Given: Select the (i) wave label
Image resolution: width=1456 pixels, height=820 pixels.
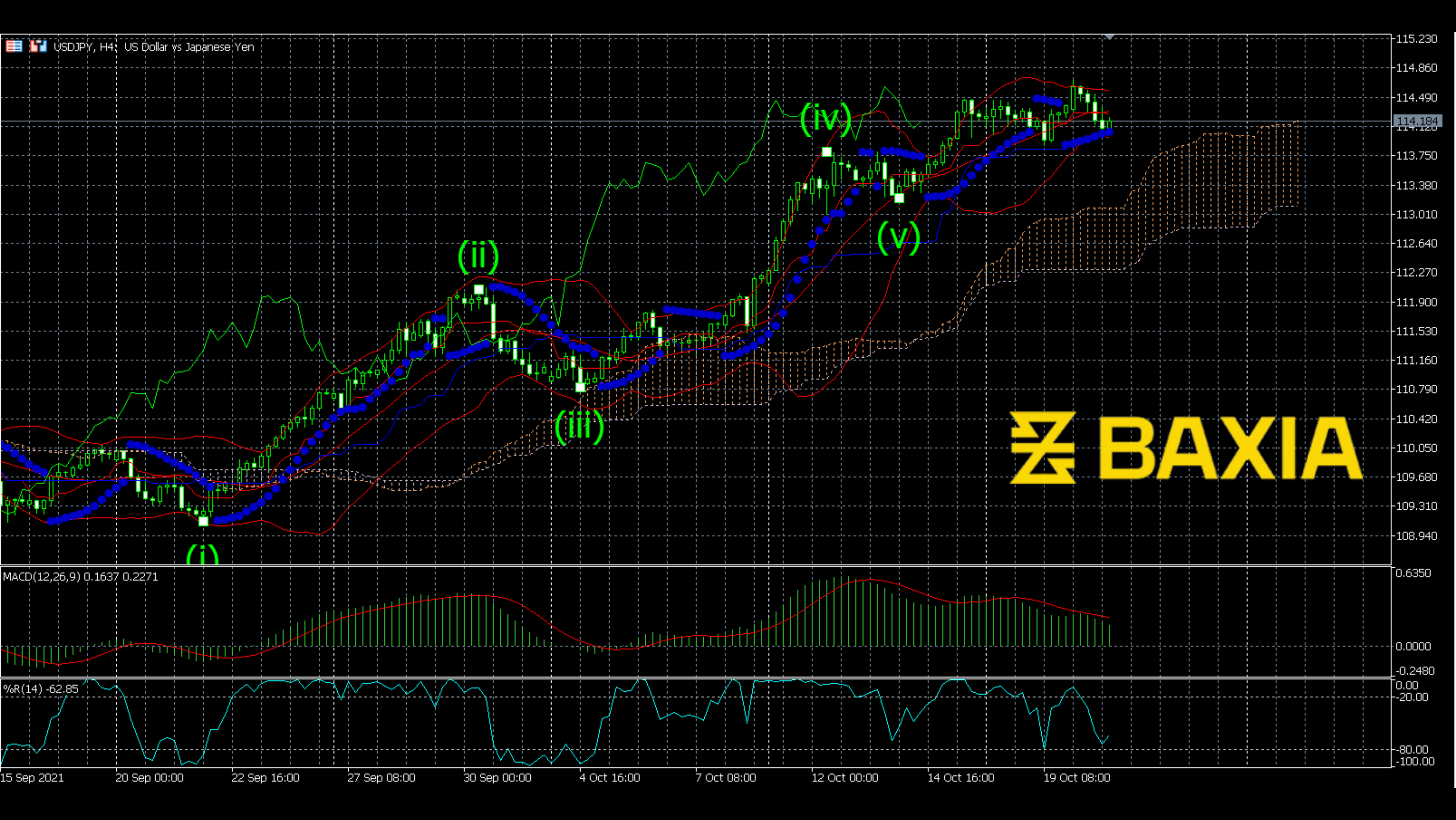Looking at the screenshot, I should click(202, 555).
